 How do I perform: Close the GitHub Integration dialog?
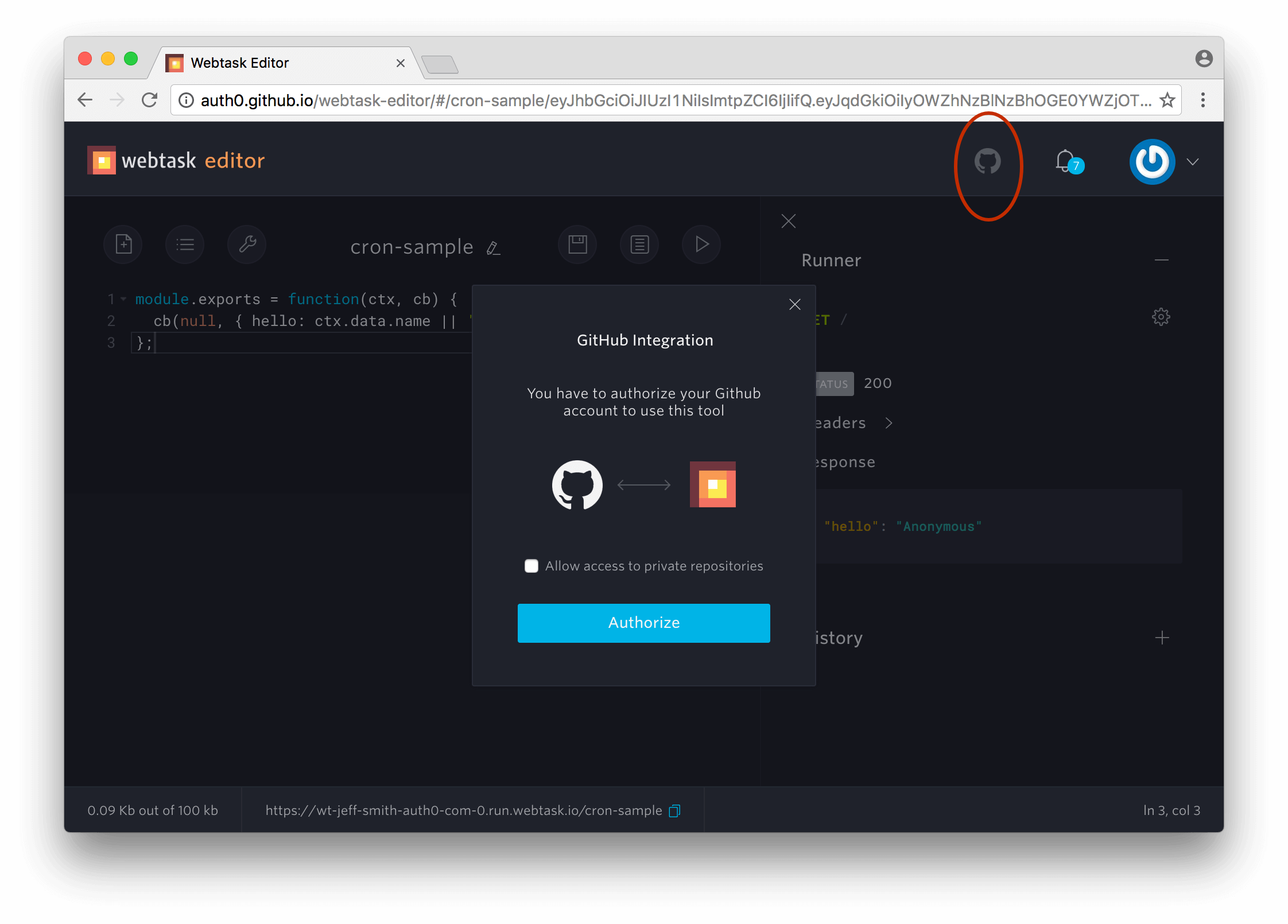click(x=795, y=304)
